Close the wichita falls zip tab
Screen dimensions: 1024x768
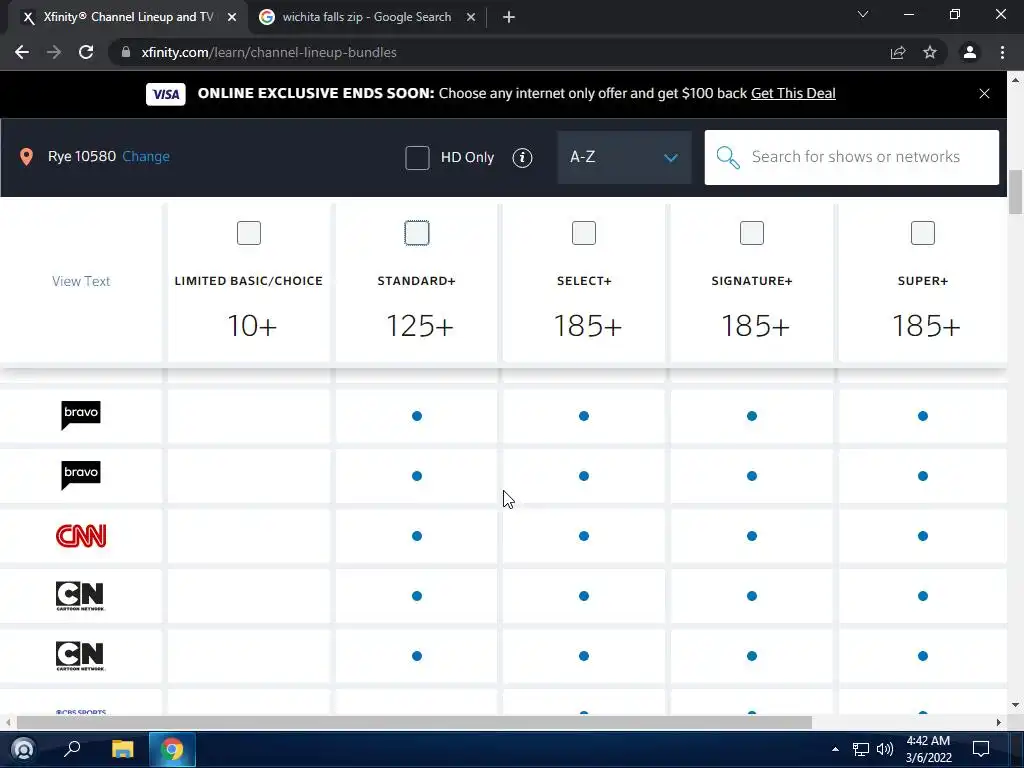pyautogui.click(x=471, y=17)
